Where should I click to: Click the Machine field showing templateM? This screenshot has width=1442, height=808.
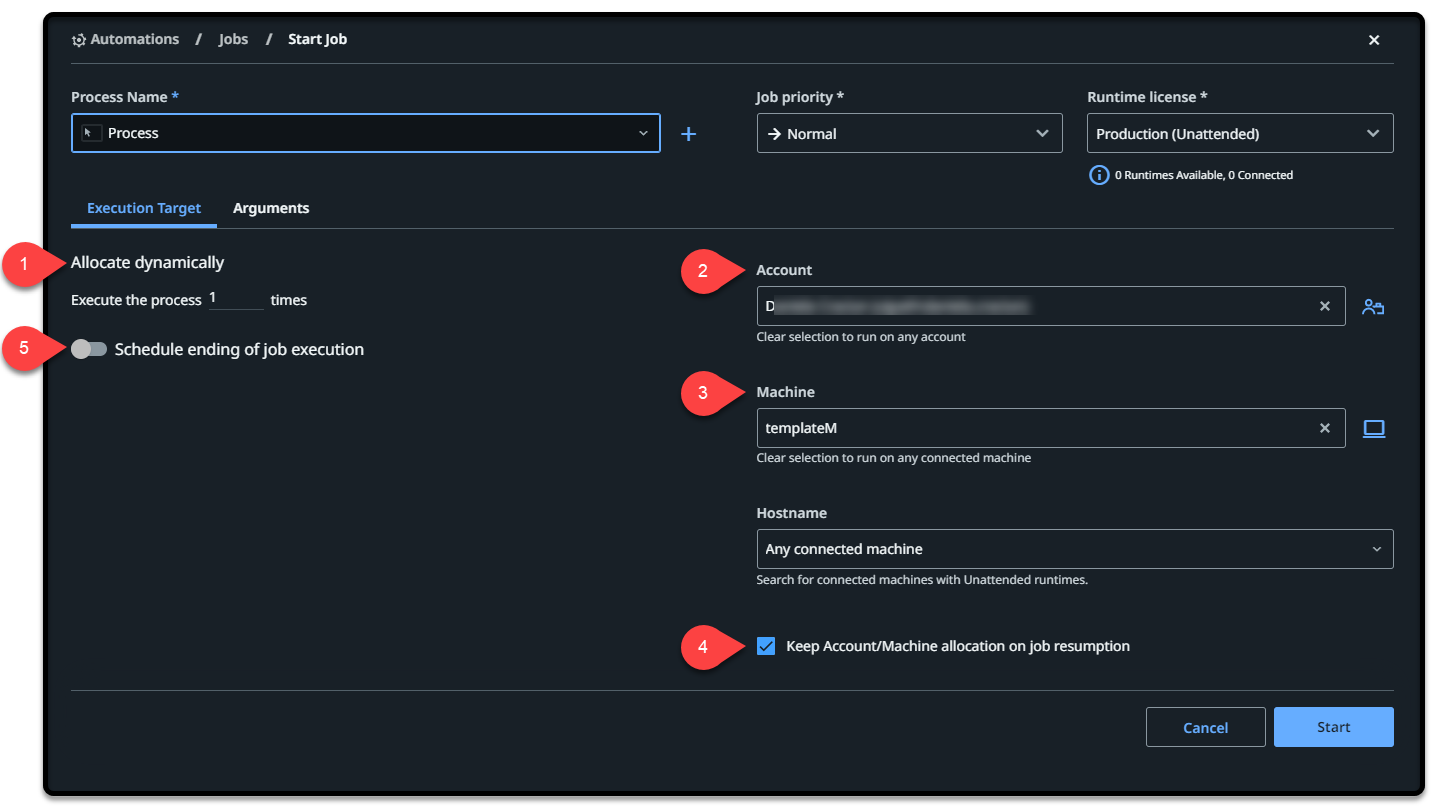tap(1051, 428)
